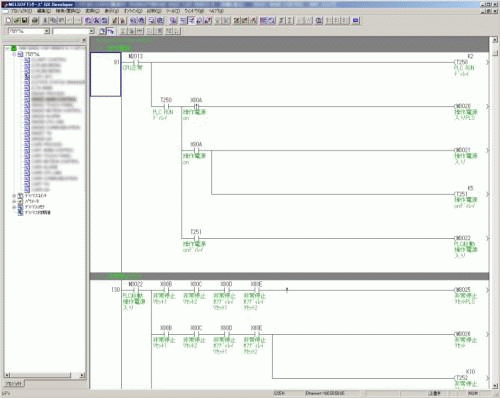Viewport: 500px width, 398px height.
Task: Click the blue monitor icon at toolbar end
Action: (x=356, y=20)
